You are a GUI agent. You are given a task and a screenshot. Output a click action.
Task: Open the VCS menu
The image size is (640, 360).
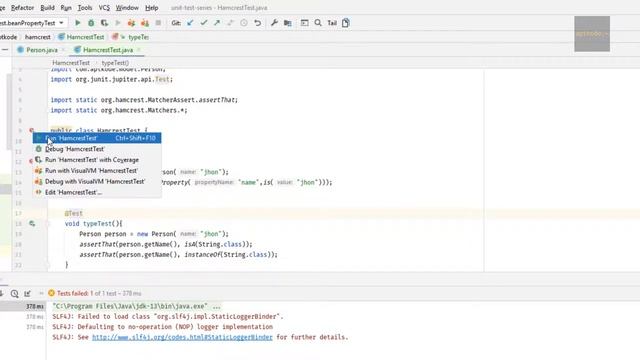click(104, 8)
